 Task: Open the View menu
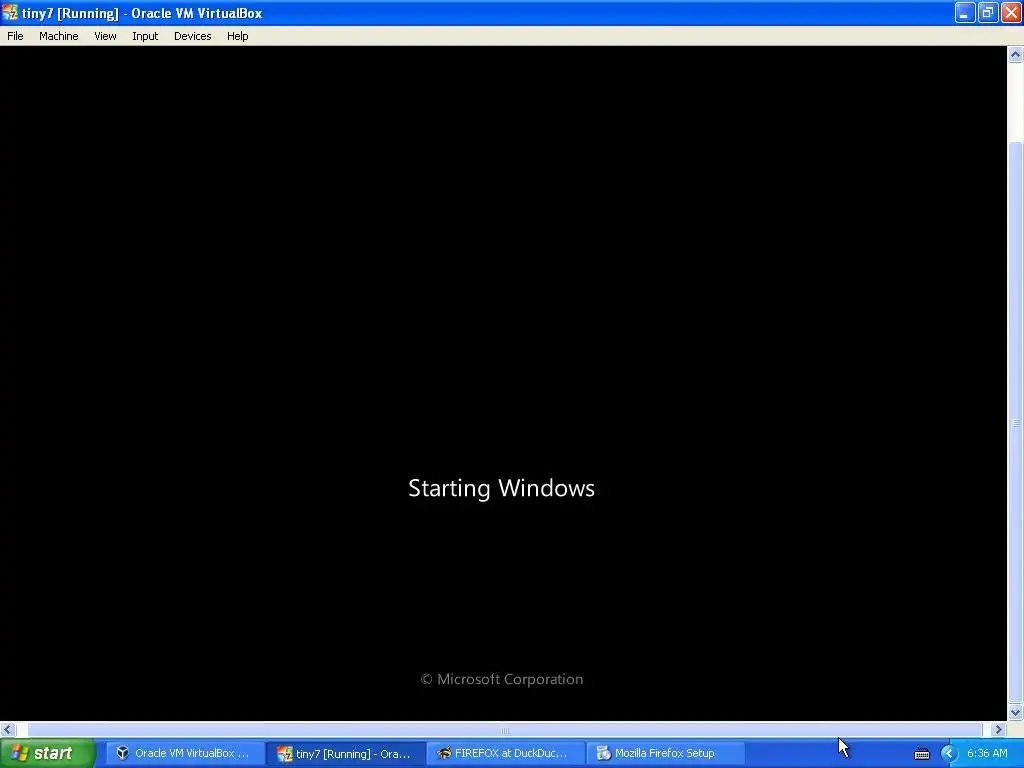coord(105,36)
